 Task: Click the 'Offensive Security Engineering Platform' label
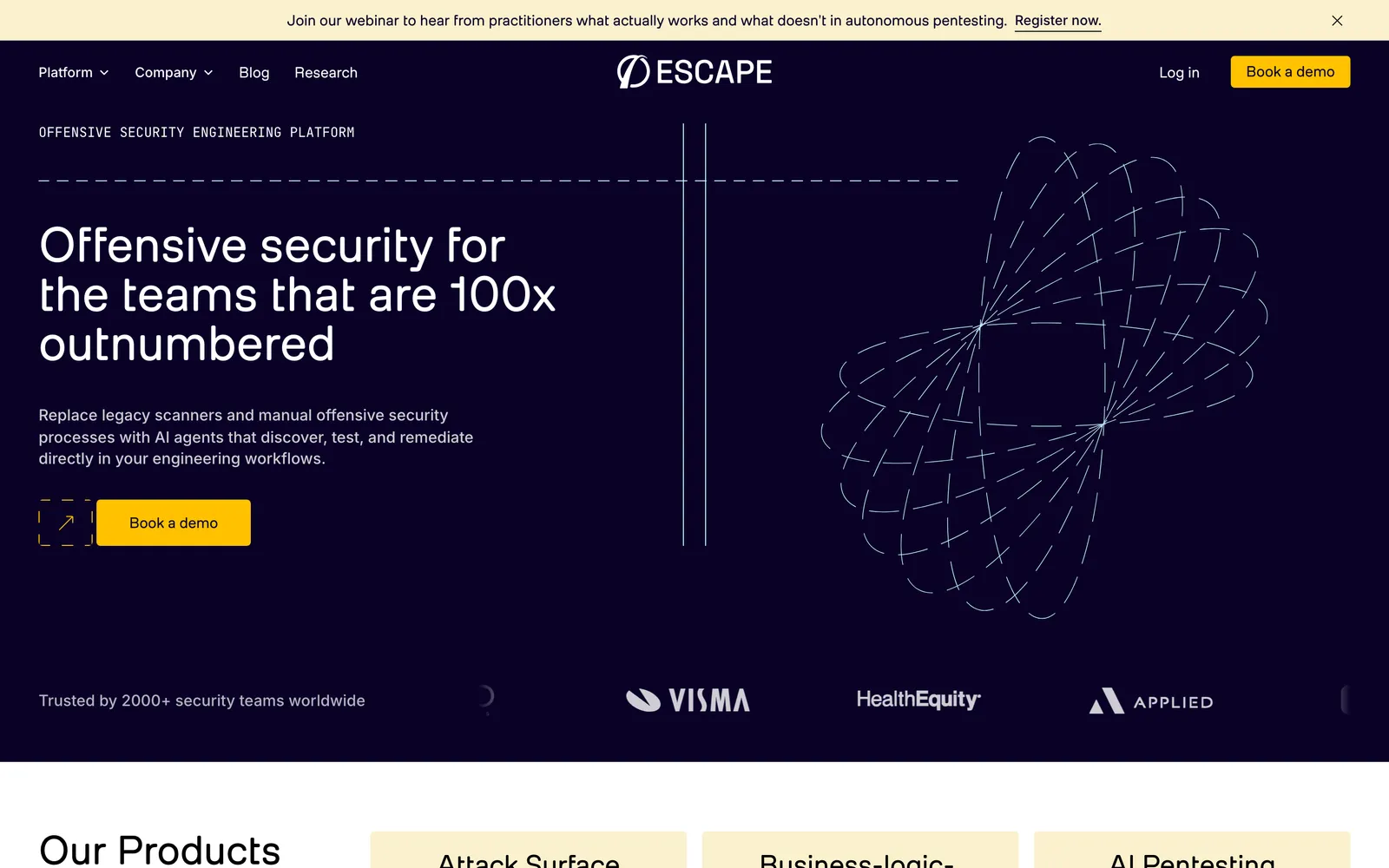coord(196,133)
